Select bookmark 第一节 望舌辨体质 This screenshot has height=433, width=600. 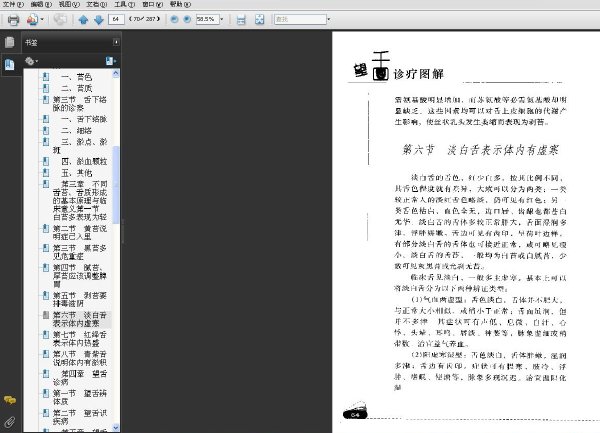coord(80,397)
